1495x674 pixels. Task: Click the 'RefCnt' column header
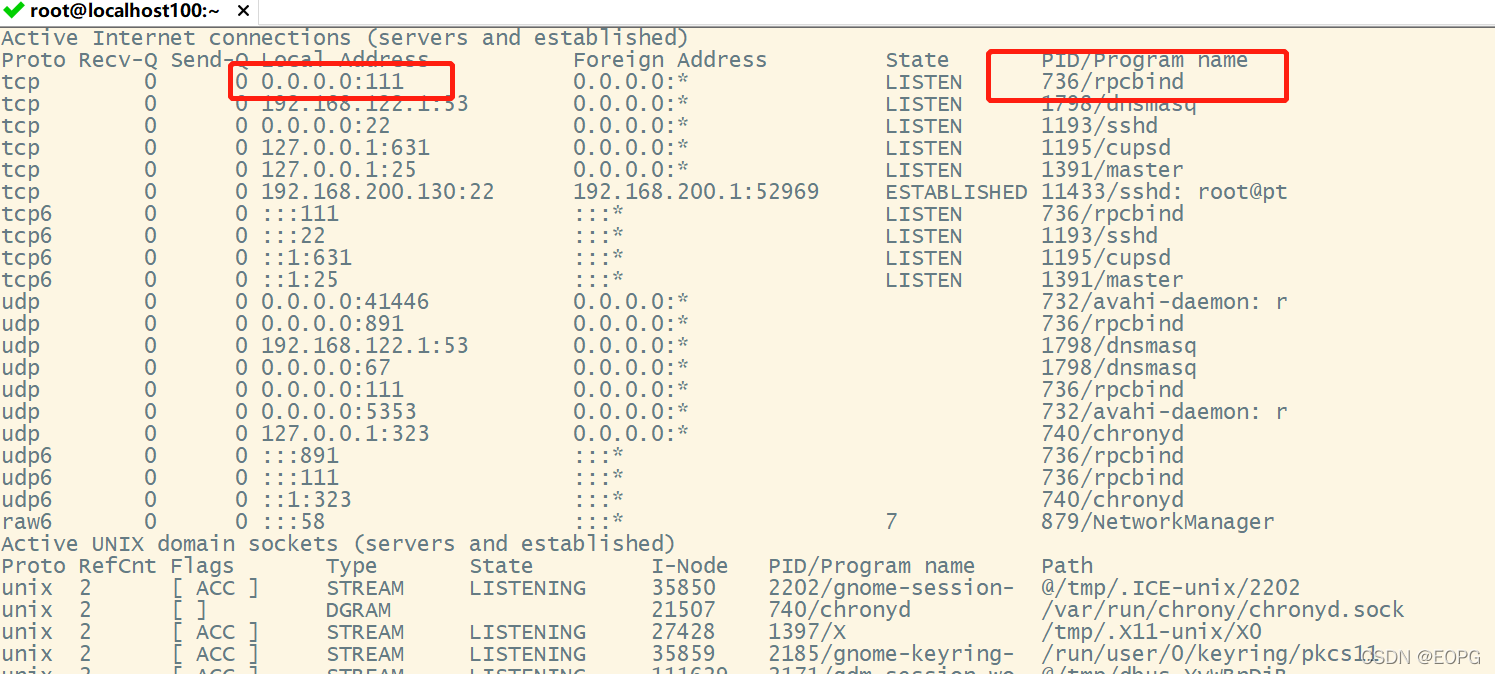coord(118,566)
